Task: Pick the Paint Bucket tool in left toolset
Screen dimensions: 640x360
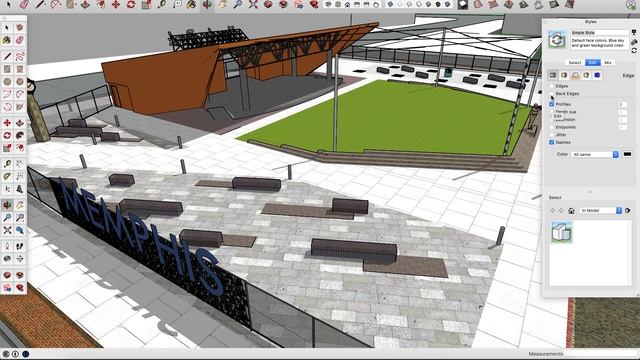Action: click(7, 40)
